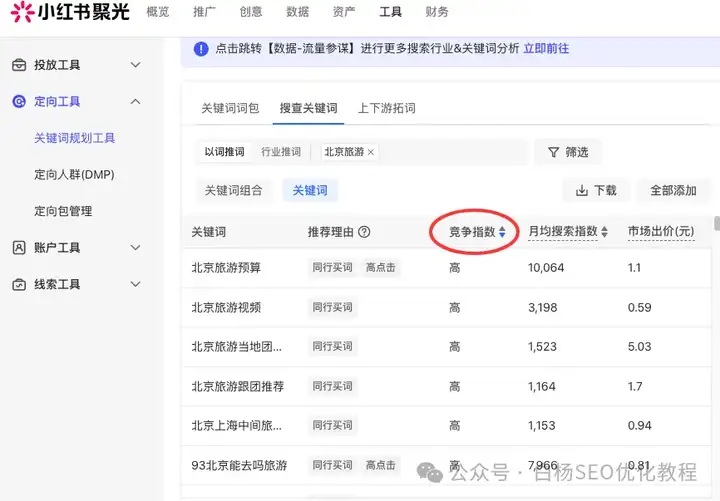Follow the 立即前往 link
The image size is (720, 501).
click(546, 49)
